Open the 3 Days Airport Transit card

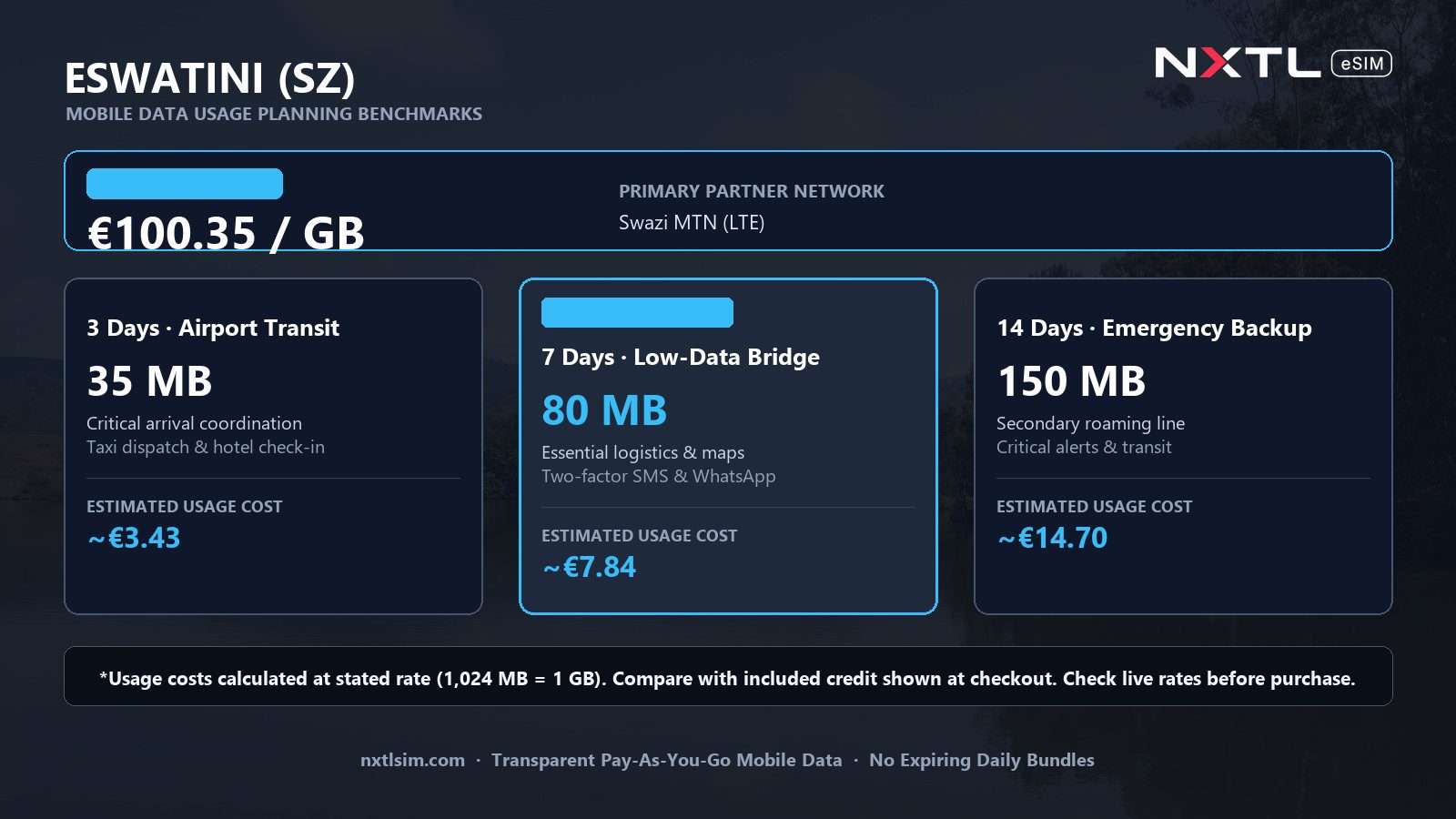click(273, 446)
